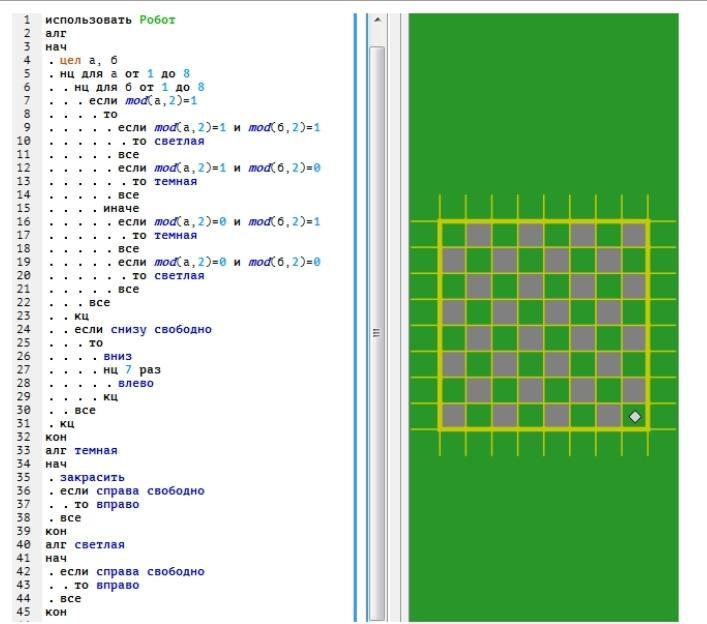Click 'темная' in the header 'алг темная'
This screenshot has width=707, height=624.
click(95, 450)
